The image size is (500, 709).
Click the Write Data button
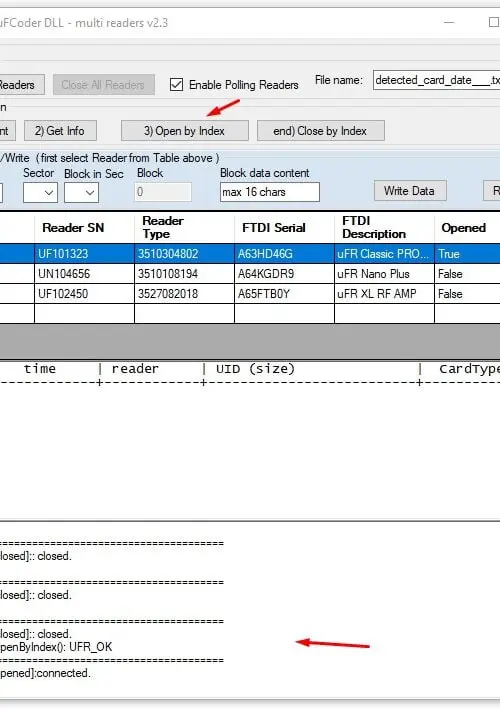point(410,191)
